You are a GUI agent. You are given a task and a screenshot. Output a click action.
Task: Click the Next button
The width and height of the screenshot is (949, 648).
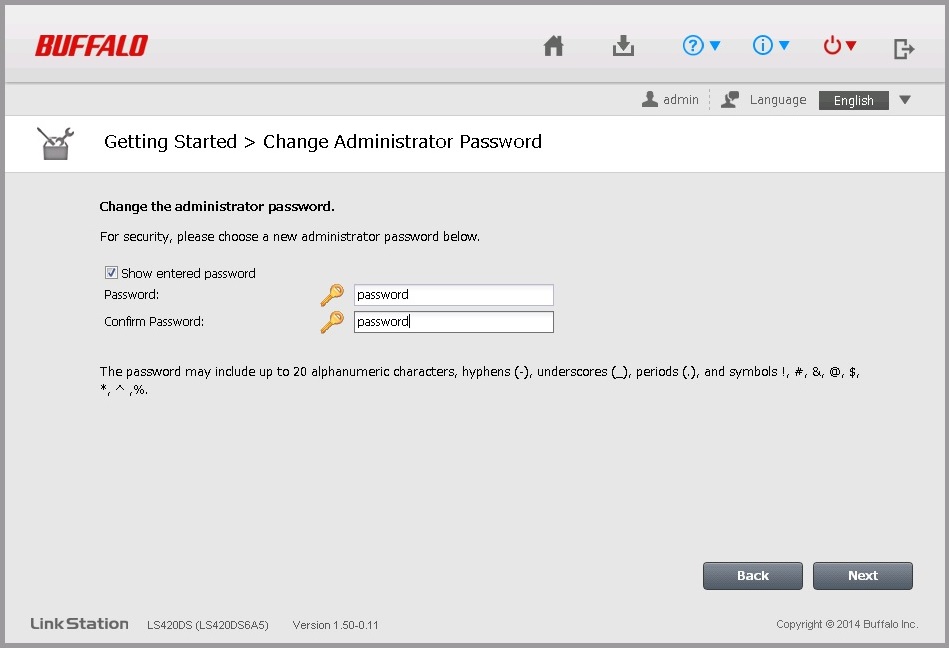[x=862, y=576]
